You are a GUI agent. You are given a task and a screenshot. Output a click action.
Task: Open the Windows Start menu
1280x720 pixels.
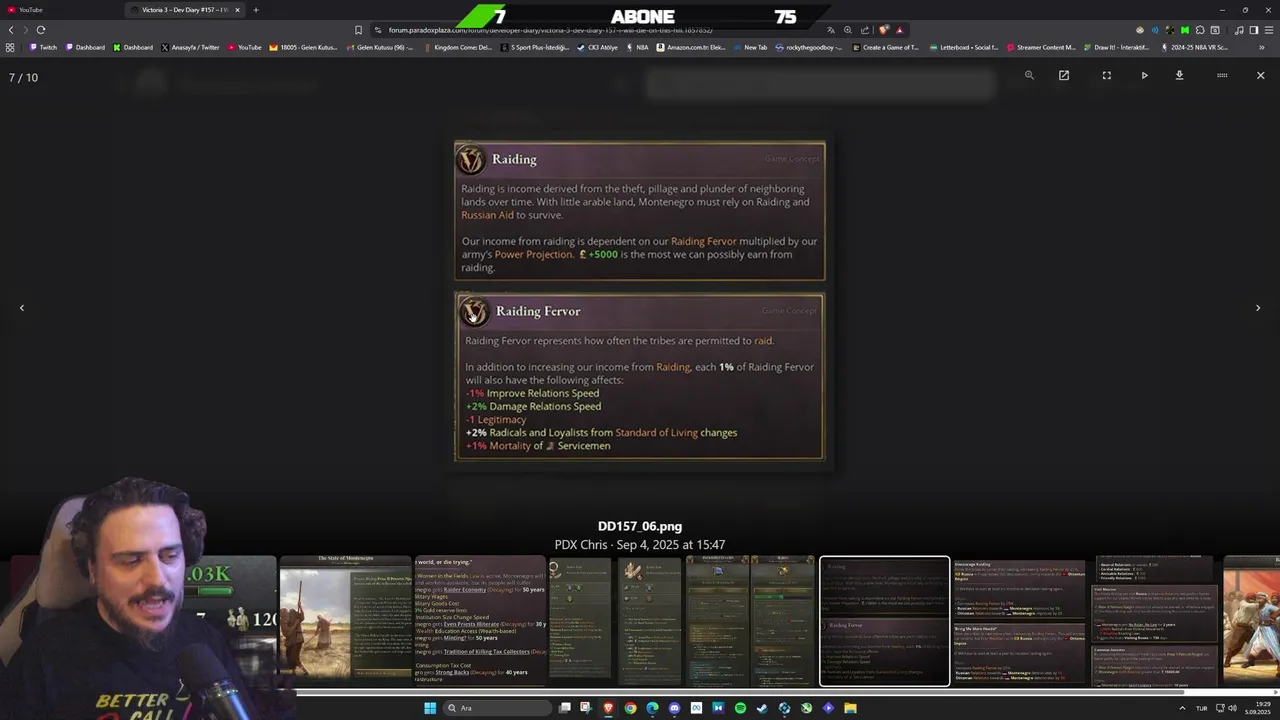[x=430, y=708]
